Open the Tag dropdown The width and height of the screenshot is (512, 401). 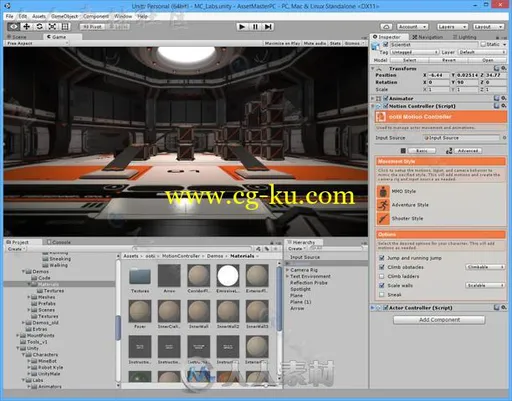click(x=414, y=52)
